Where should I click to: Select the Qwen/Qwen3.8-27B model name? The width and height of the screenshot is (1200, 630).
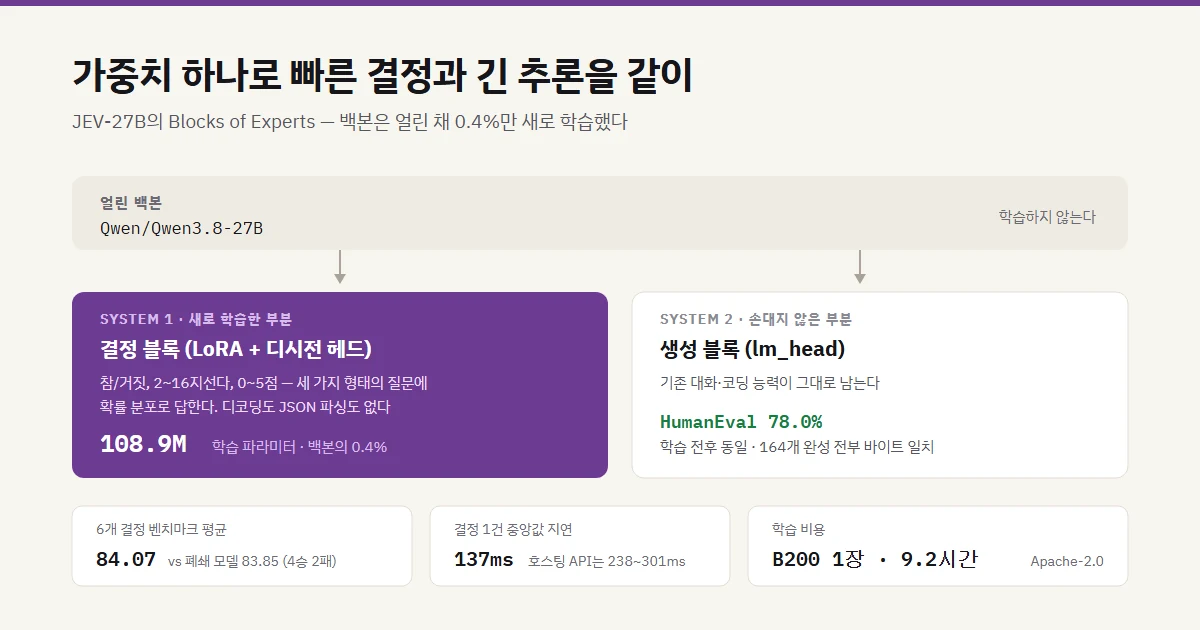tap(181, 228)
